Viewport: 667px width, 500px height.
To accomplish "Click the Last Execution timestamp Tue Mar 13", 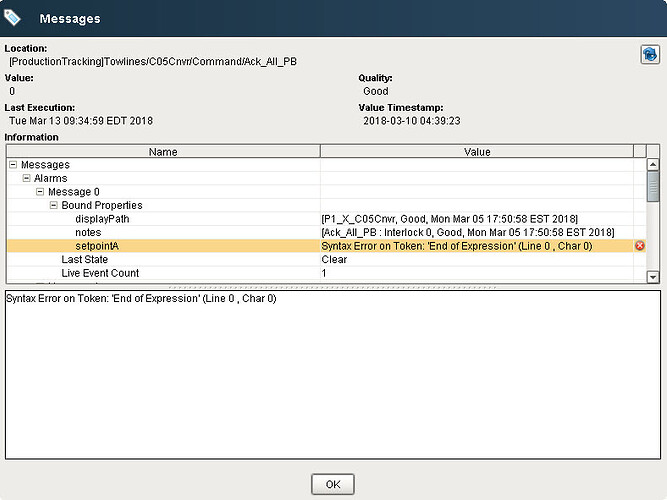I will pyautogui.click(x=81, y=121).
